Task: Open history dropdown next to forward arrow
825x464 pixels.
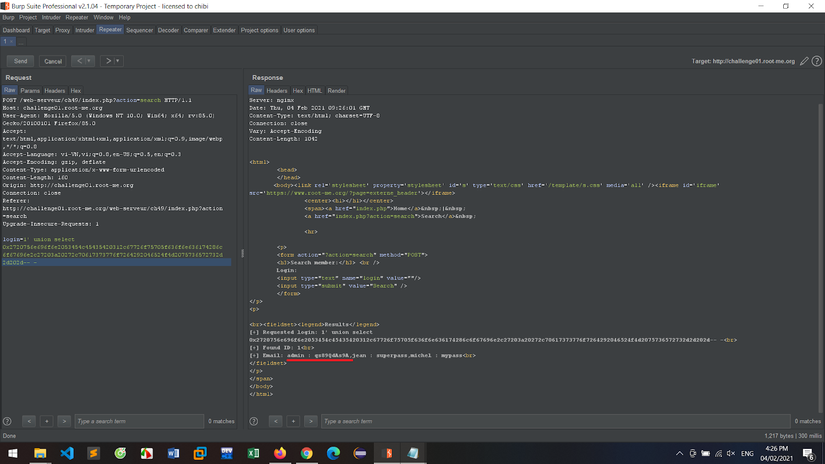Action: [x=119, y=61]
